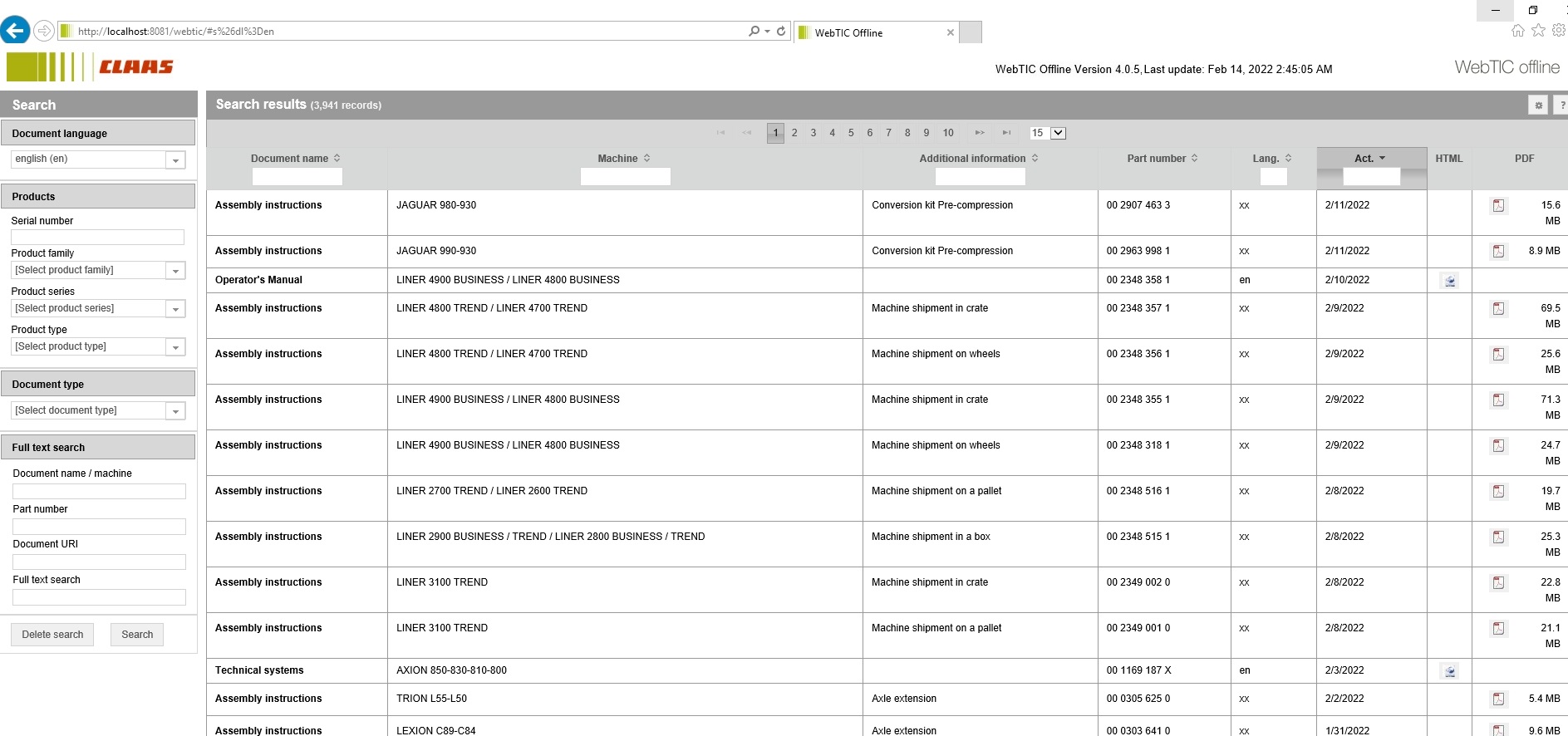
Task: Click the Full text search input box
Action: (99, 597)
